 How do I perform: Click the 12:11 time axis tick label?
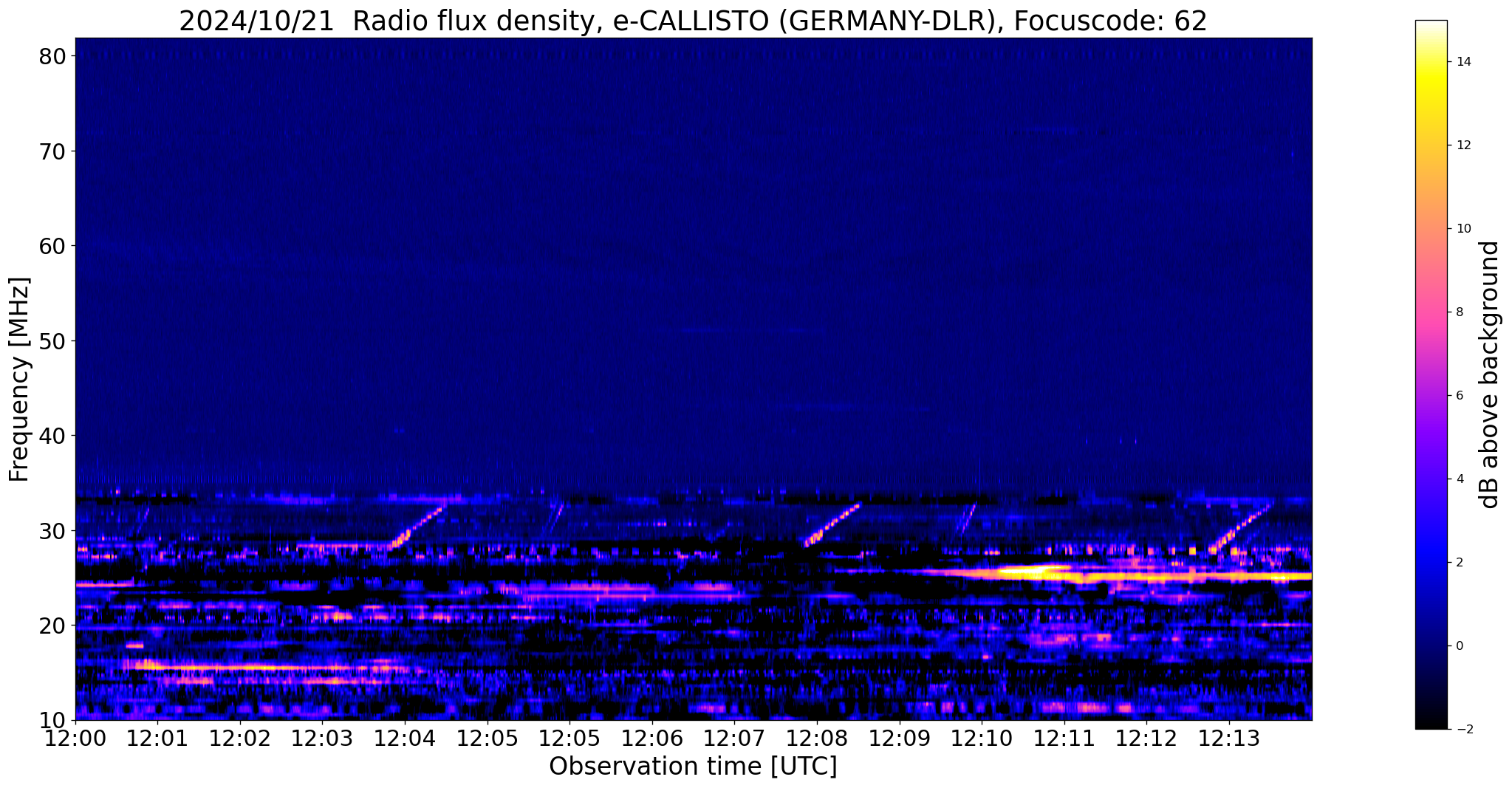pyautogui.click(x=1064, y=739)
